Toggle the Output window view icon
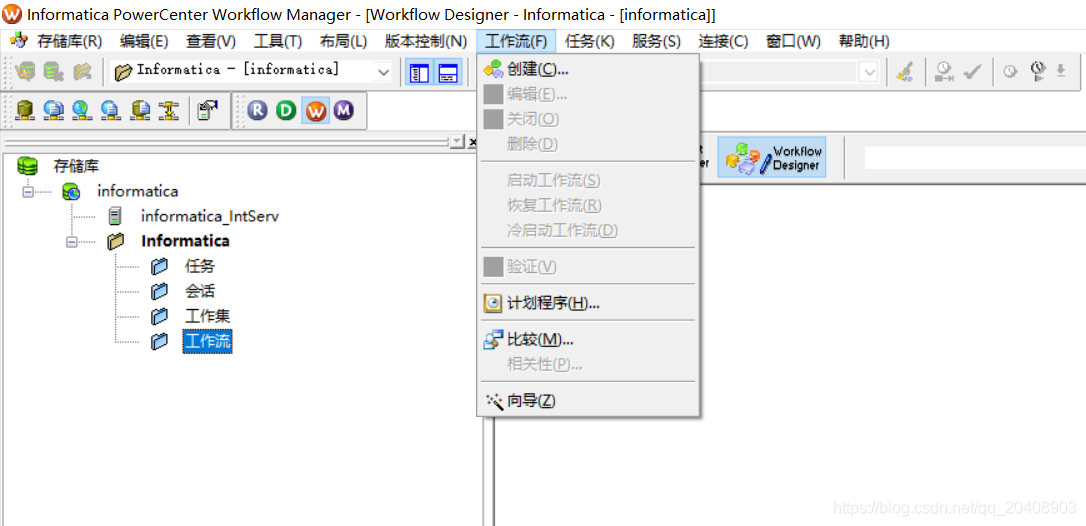 click(x=448, y=72)
